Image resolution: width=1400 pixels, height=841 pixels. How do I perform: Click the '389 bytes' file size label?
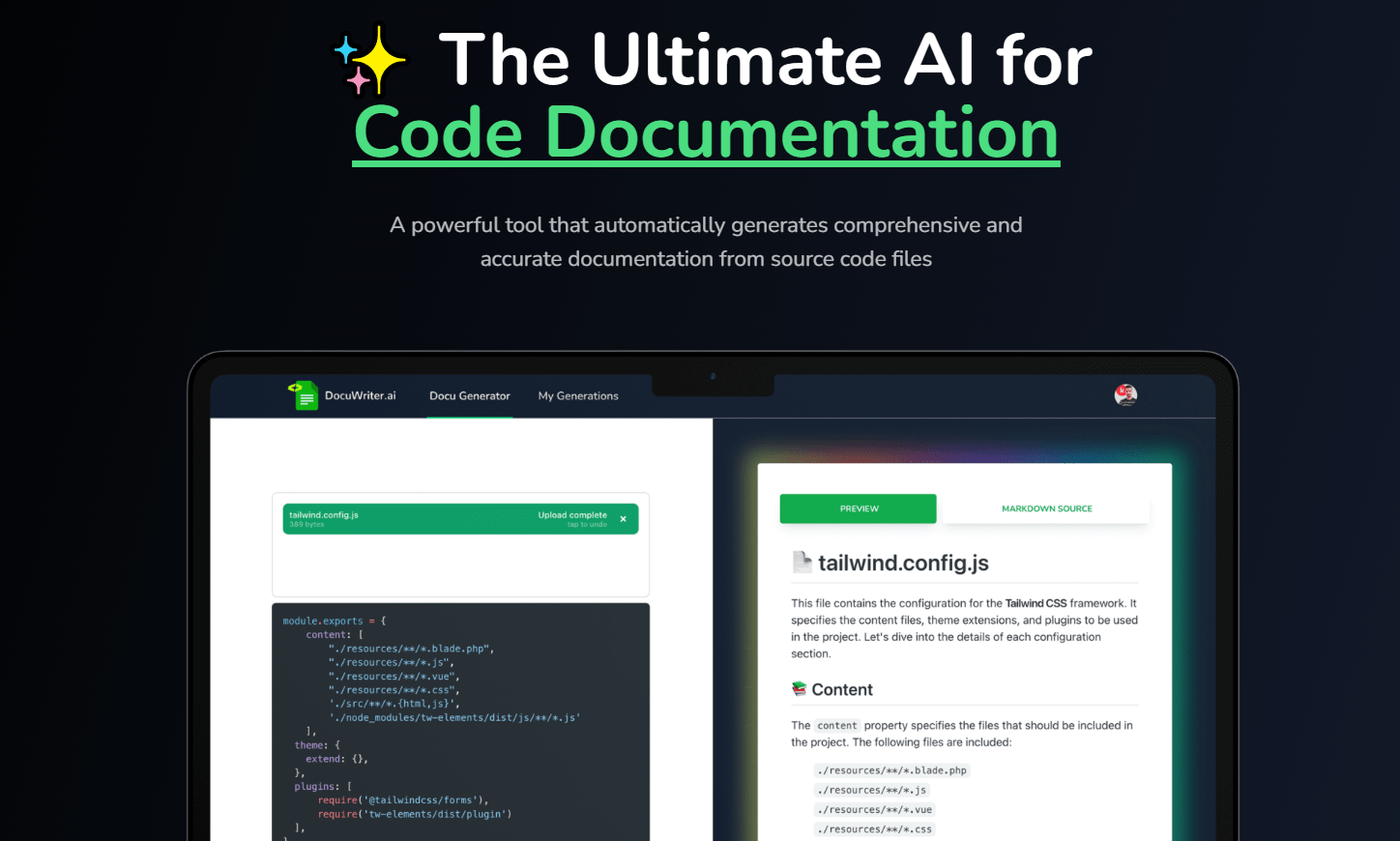click(306, 525)
